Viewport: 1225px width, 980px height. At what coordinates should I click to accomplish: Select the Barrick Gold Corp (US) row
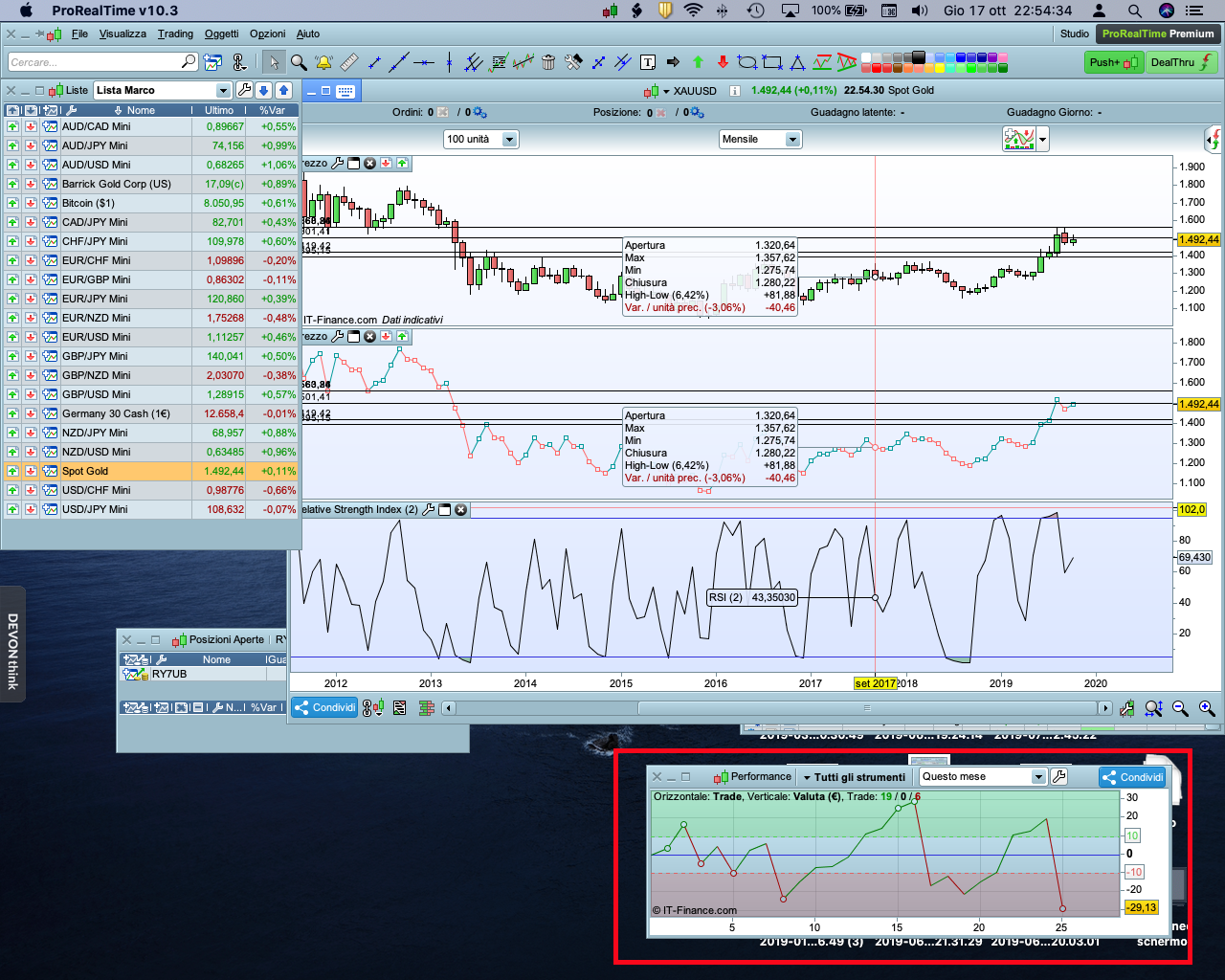(151, 184)
